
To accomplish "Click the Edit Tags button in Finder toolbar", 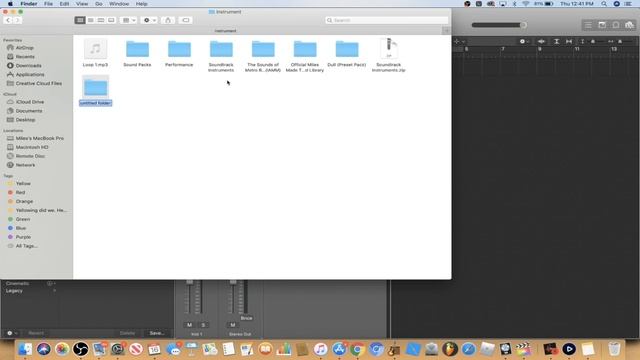I will 185,20.
